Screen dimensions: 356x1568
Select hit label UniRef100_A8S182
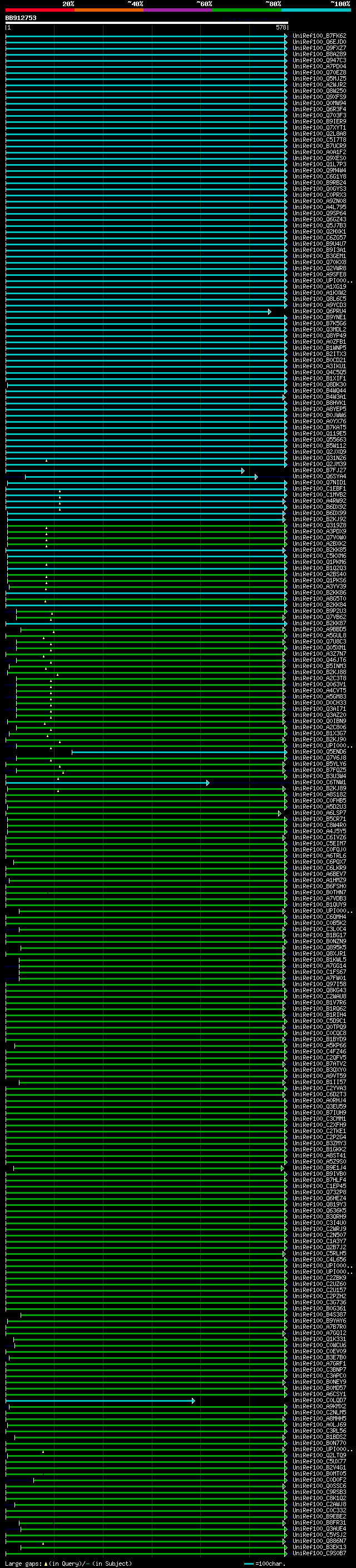coord(319,794)
